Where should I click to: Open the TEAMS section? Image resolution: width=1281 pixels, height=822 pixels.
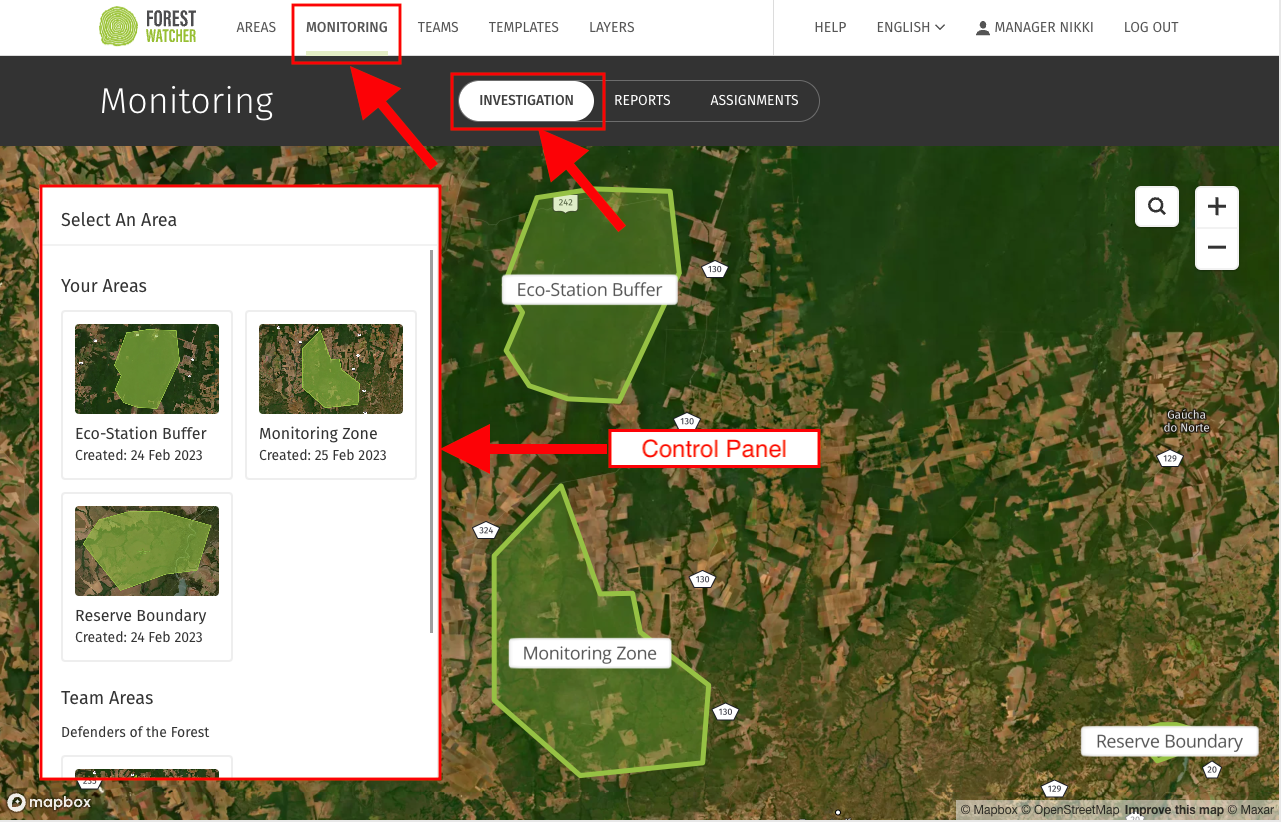click(437, 27)
